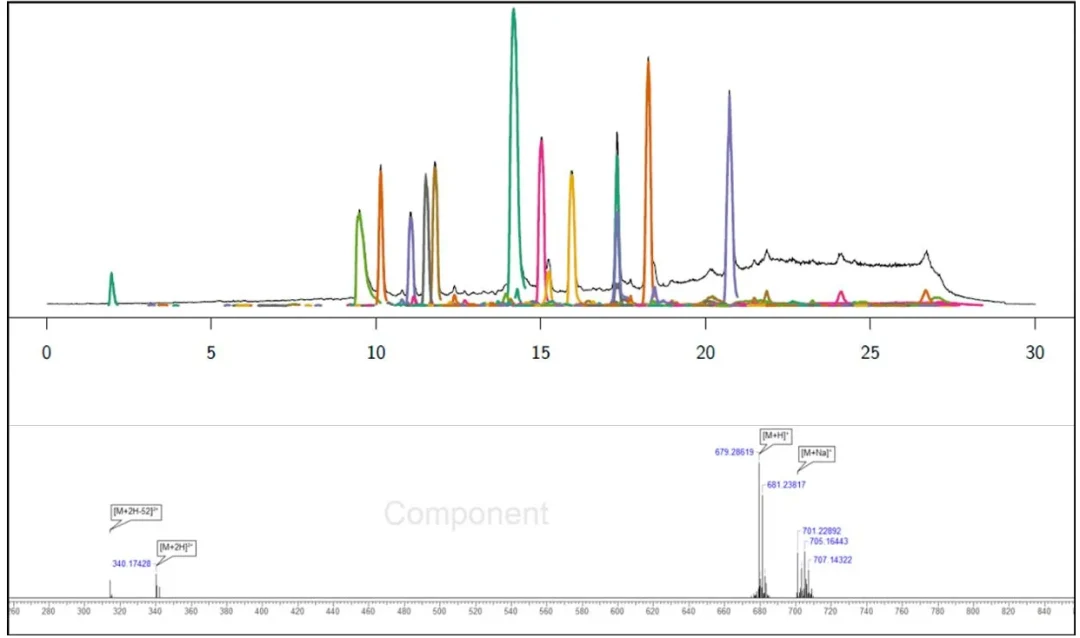Click the [M+Na]+ annotation label
This screenshot has height=638, width=1080.
tap(817, 453)
